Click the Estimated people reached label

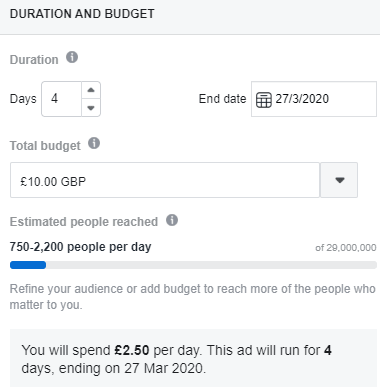(84, 222)
